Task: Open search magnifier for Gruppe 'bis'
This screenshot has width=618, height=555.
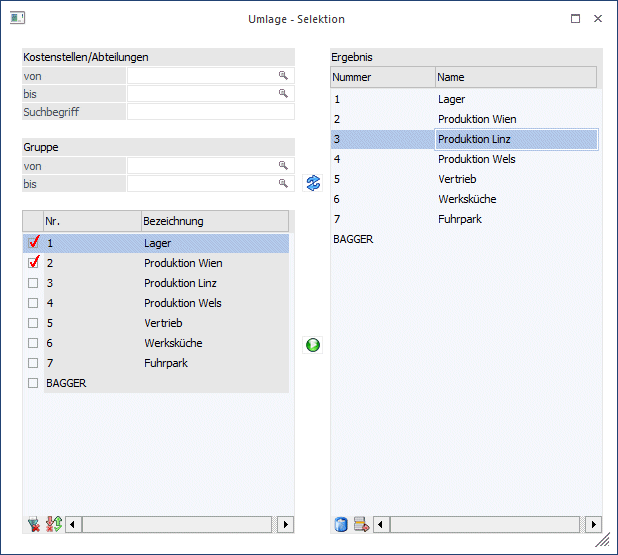Action: pyautogui.click(x=283, y=184)
